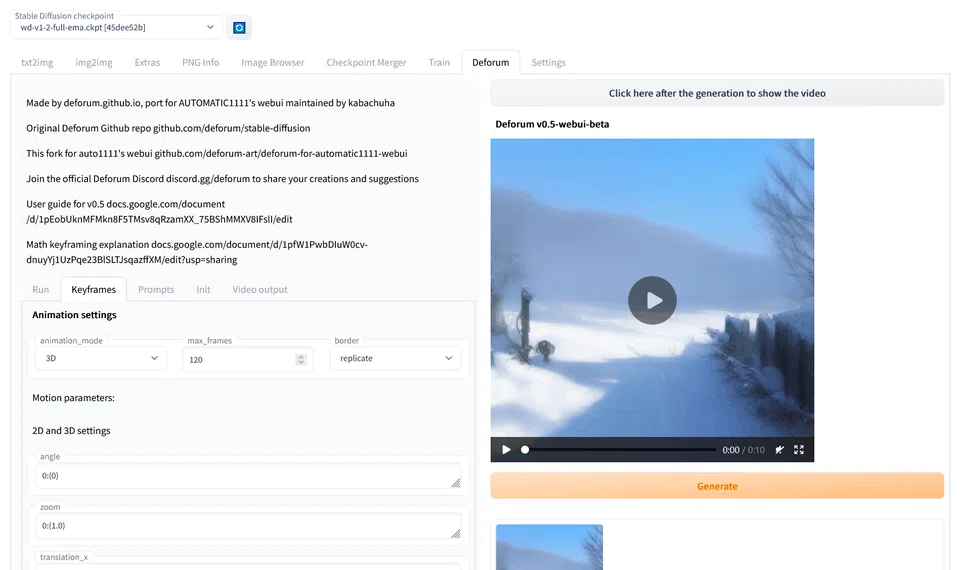This screenshot has height=570, width=960.
Task: Click the 'Made by deforum.github.io' text line
Action: (x=210, y=103)
